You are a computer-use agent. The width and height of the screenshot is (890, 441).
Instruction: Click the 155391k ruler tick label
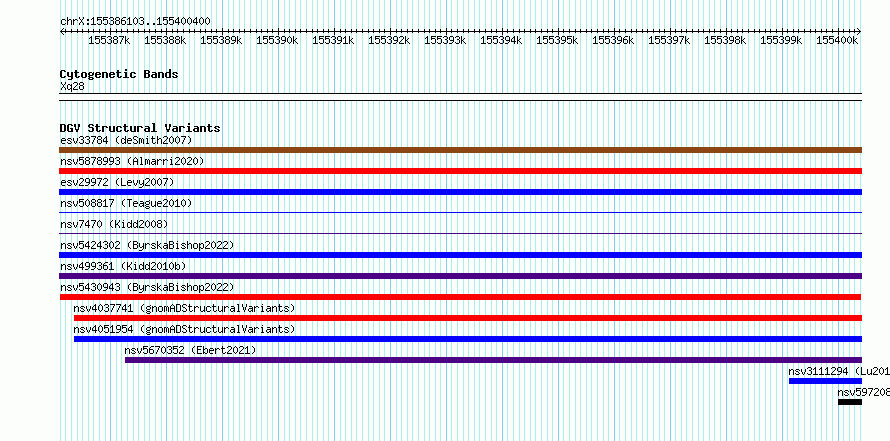coord(333,40)
